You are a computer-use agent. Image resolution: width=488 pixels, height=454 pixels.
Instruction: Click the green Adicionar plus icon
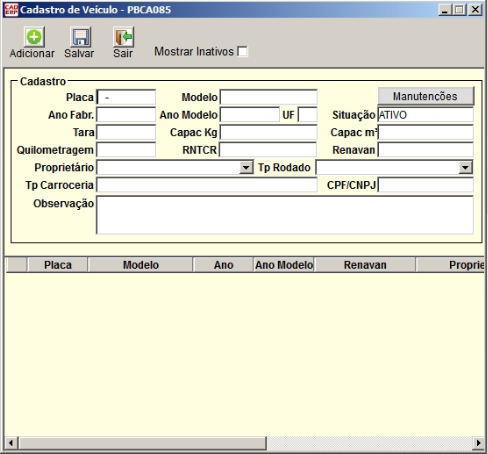pos(34,37)
